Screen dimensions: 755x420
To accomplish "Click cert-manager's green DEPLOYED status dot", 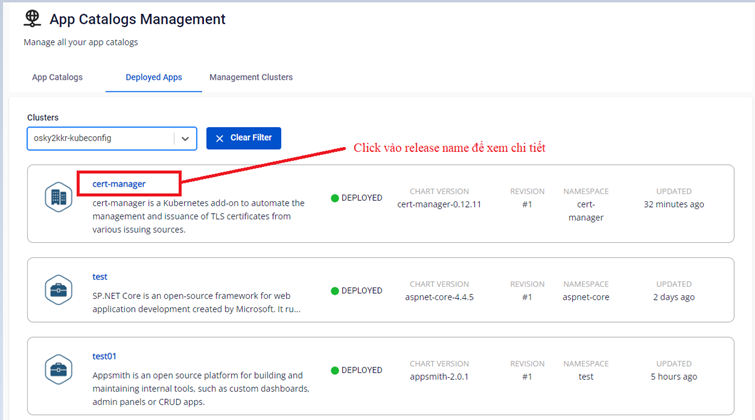I will click(x=335, y=198).
